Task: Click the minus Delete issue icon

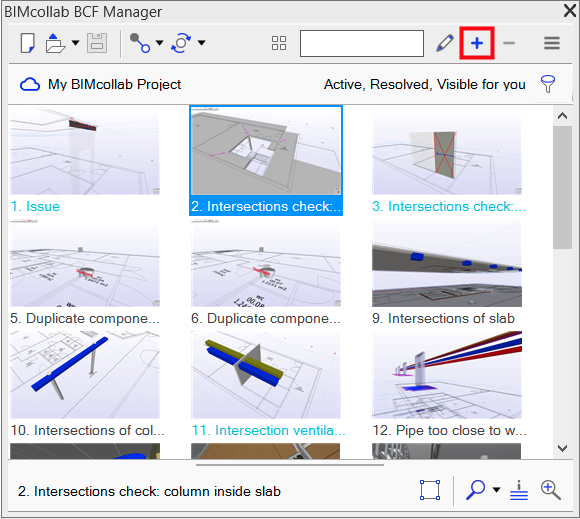Action: (509, 43)
